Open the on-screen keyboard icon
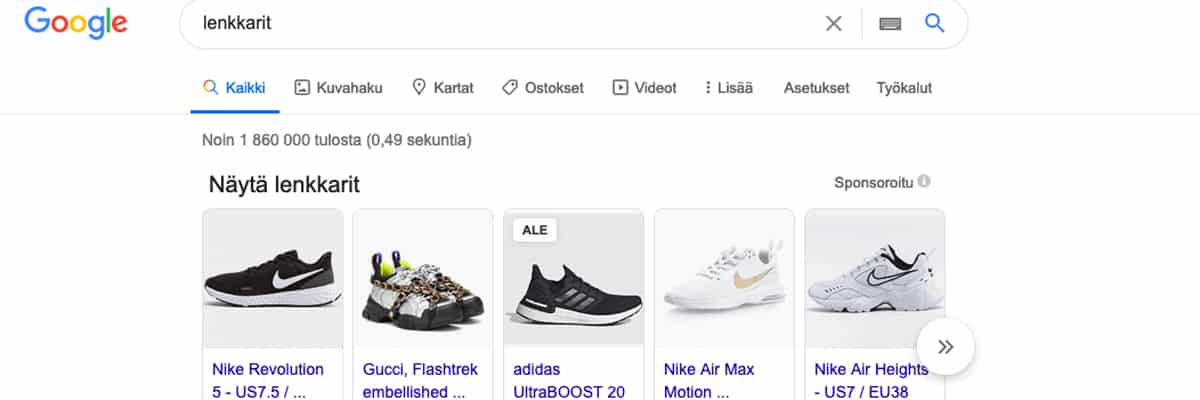The image size is (1200, 400). tap(890, 24)
